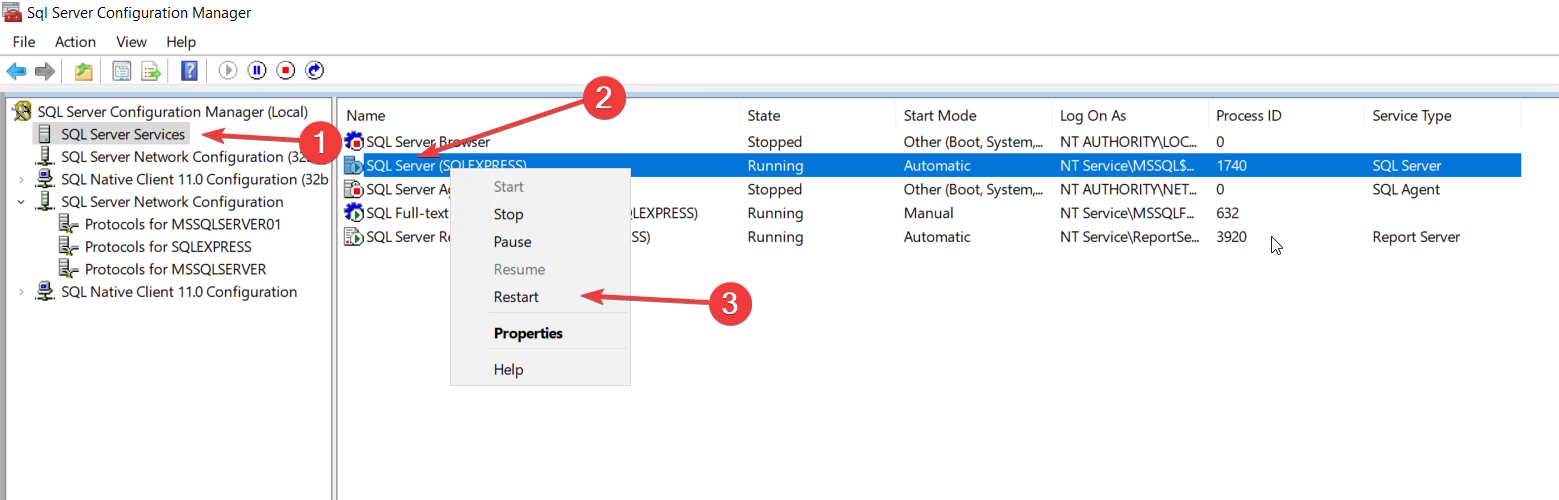Expand SQL Native Client 11.0 Configuration (32bit)
This screenshot has width=1559, height=500.
coord(21,180)
